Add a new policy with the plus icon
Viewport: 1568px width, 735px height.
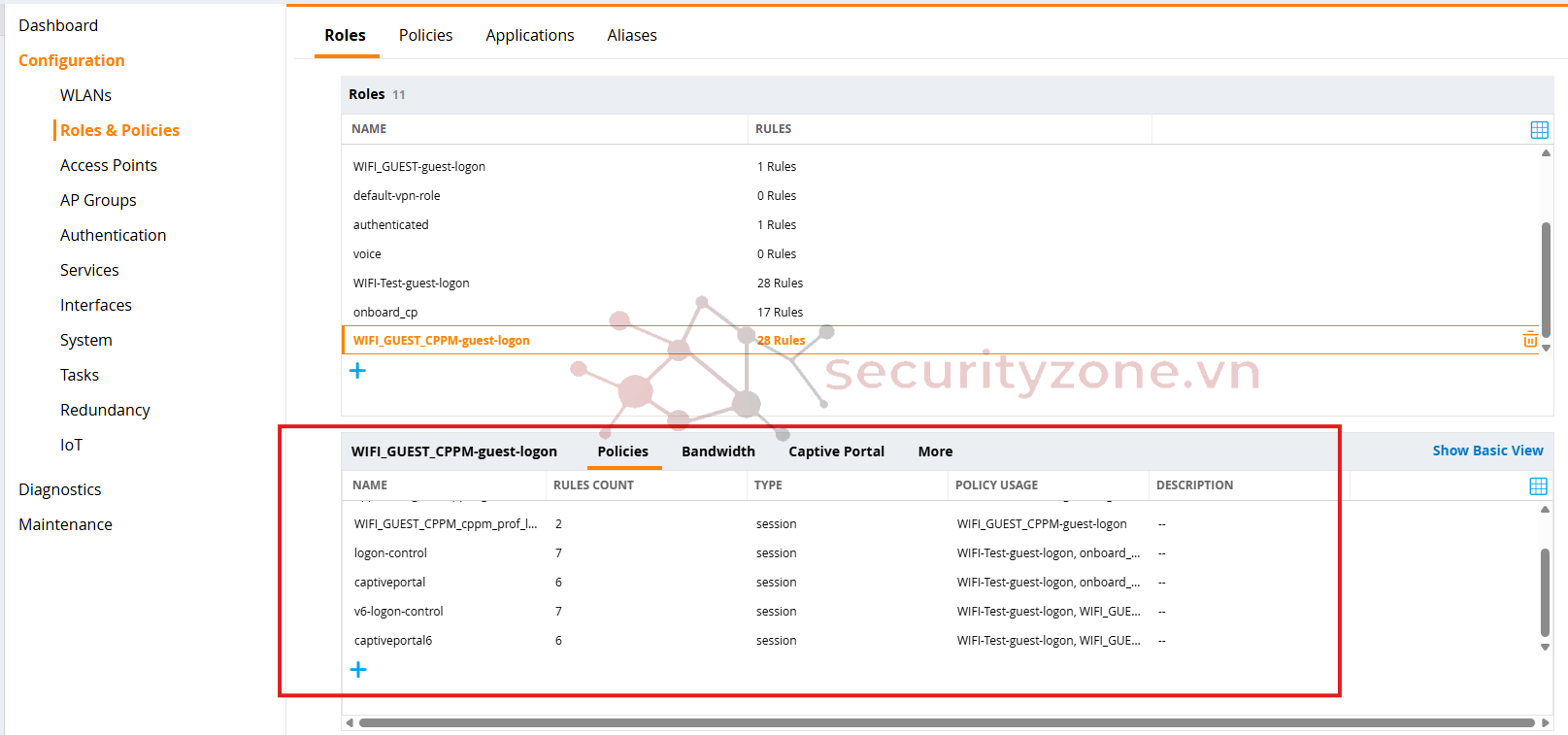pos(358,670)
